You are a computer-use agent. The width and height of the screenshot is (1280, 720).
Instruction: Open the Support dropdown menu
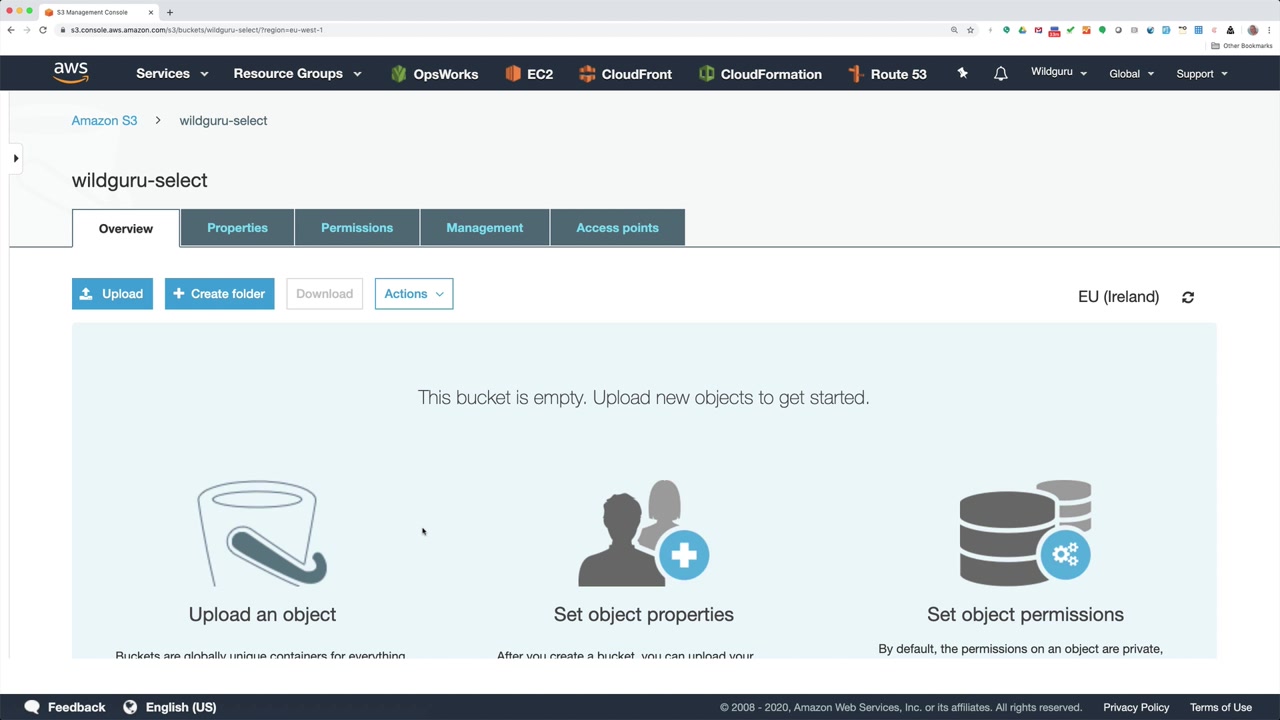point(1202,74)
